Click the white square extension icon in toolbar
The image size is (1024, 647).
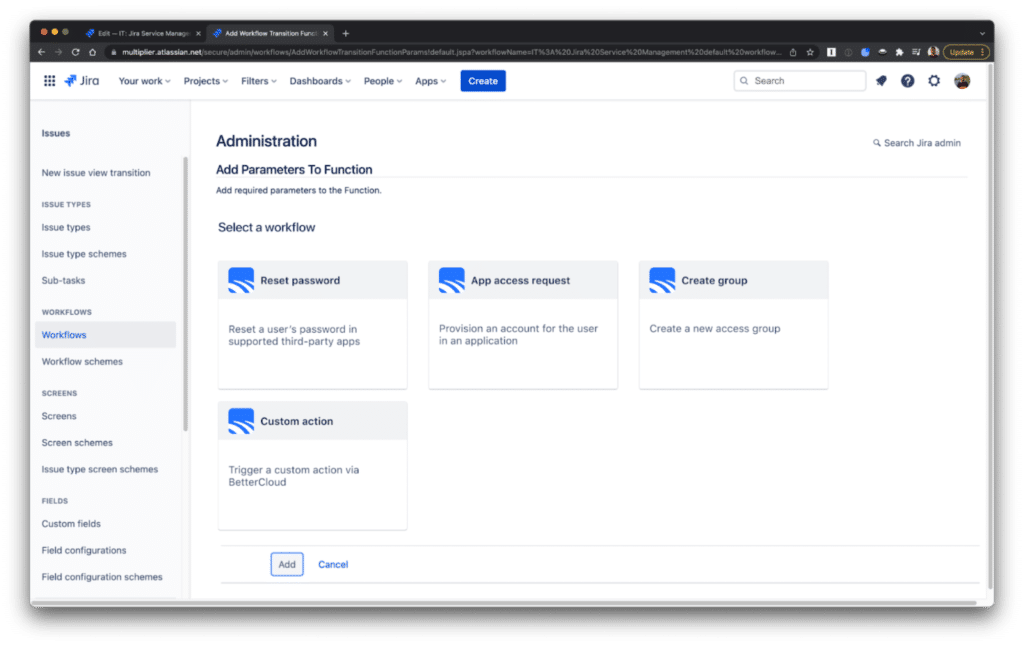tap(831, 52)
